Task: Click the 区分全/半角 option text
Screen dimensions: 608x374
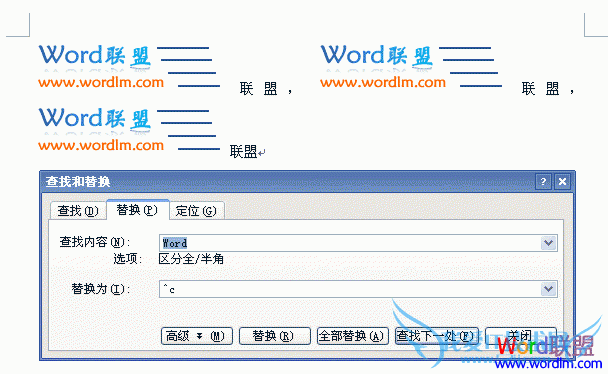Action: pos(191,259)
